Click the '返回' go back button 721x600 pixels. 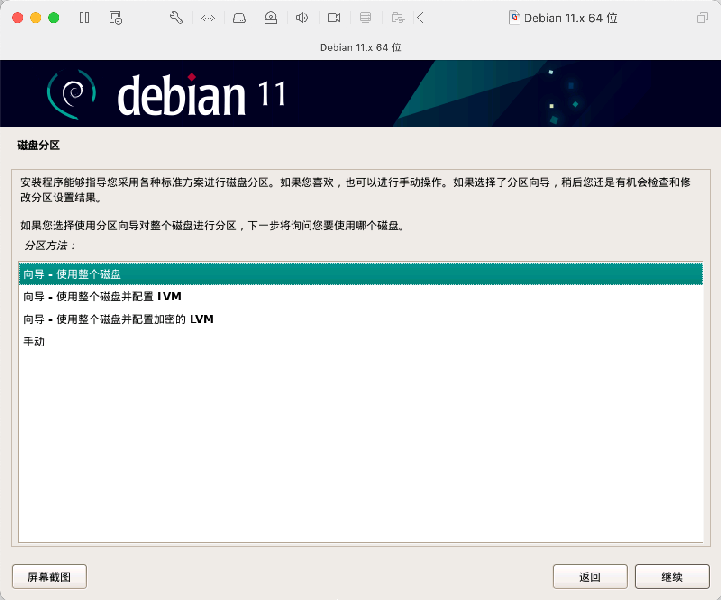point(590,577)
